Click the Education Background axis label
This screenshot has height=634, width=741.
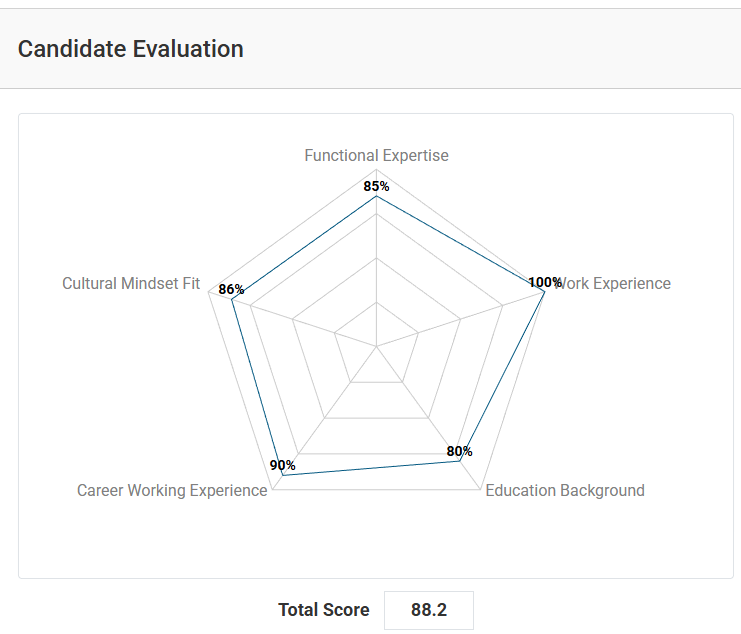click(565, 490)
